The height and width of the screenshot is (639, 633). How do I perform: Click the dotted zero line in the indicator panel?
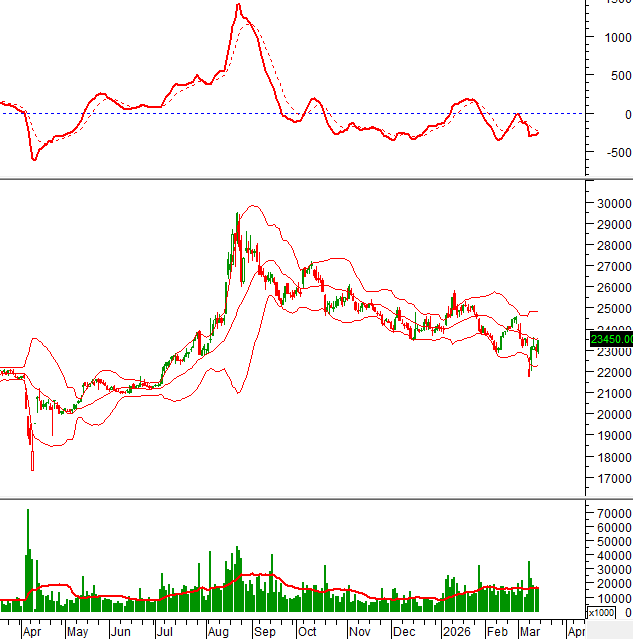[x=400, y=113]
